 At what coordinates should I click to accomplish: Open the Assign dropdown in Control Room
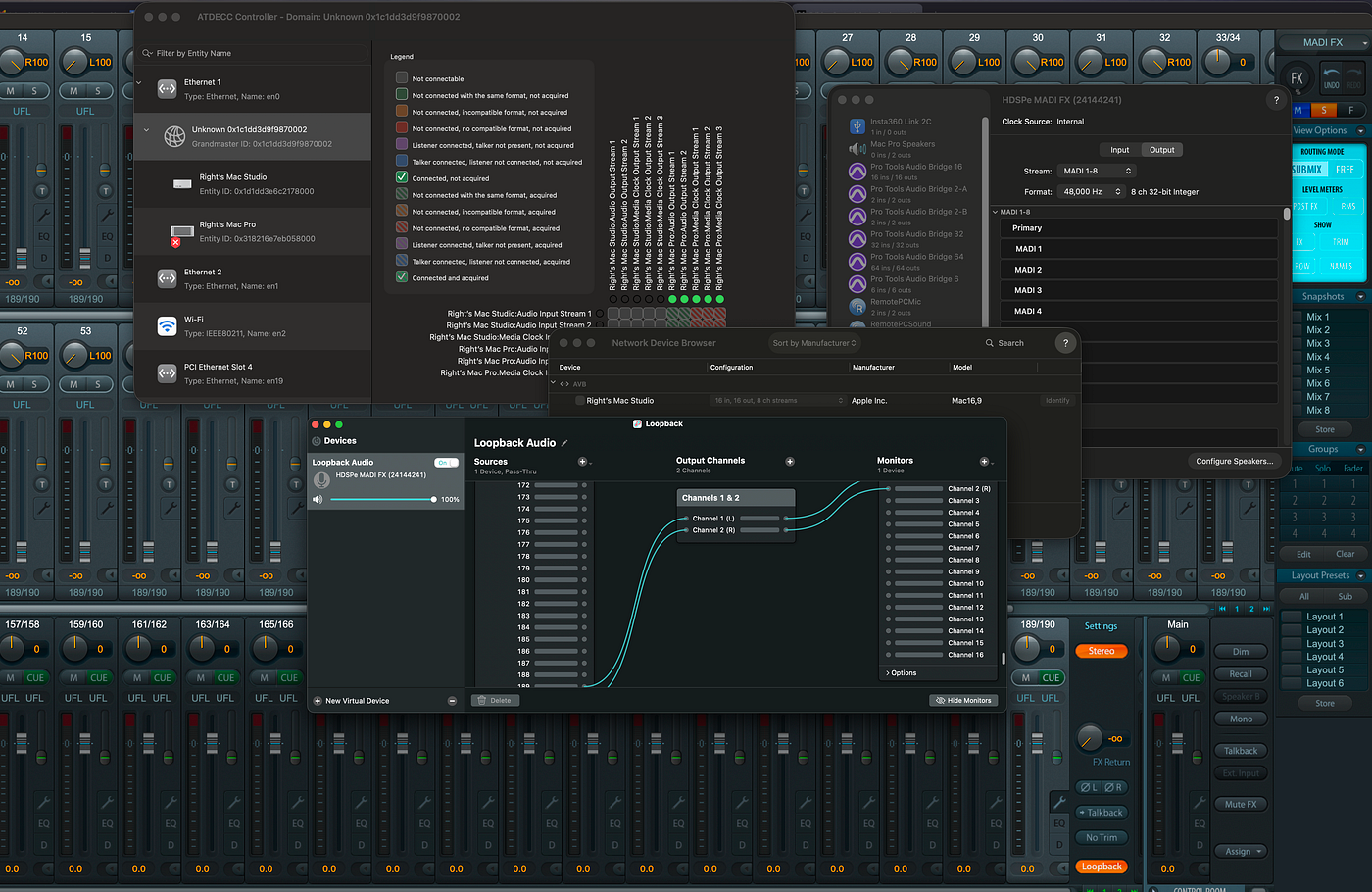click(1242, 851)
